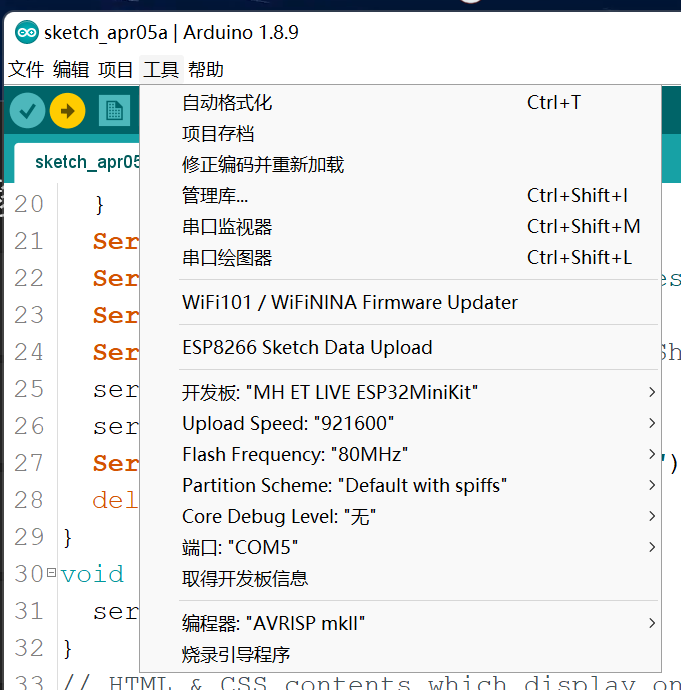This screenshot has width=681, height=690.
Task: Click the Ser text on line 21
Action: pyautogui.click(x=116, y=242)
